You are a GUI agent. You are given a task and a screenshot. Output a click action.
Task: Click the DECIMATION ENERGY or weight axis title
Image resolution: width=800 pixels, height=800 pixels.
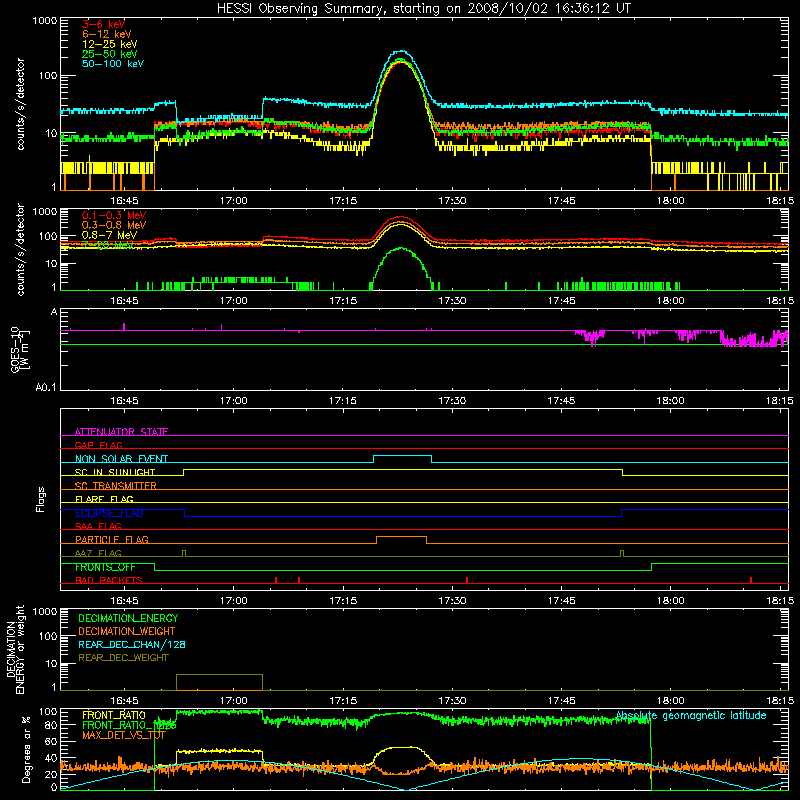tap(15, 649)
